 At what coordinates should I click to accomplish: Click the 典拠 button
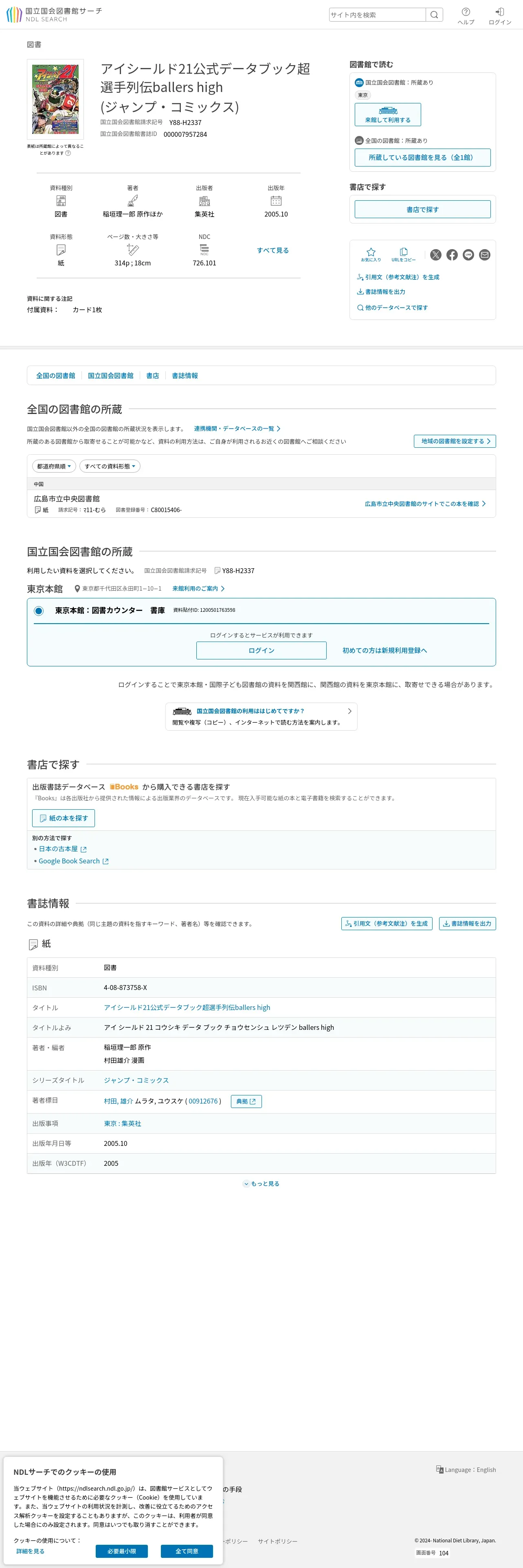[x=246, y=1101]
